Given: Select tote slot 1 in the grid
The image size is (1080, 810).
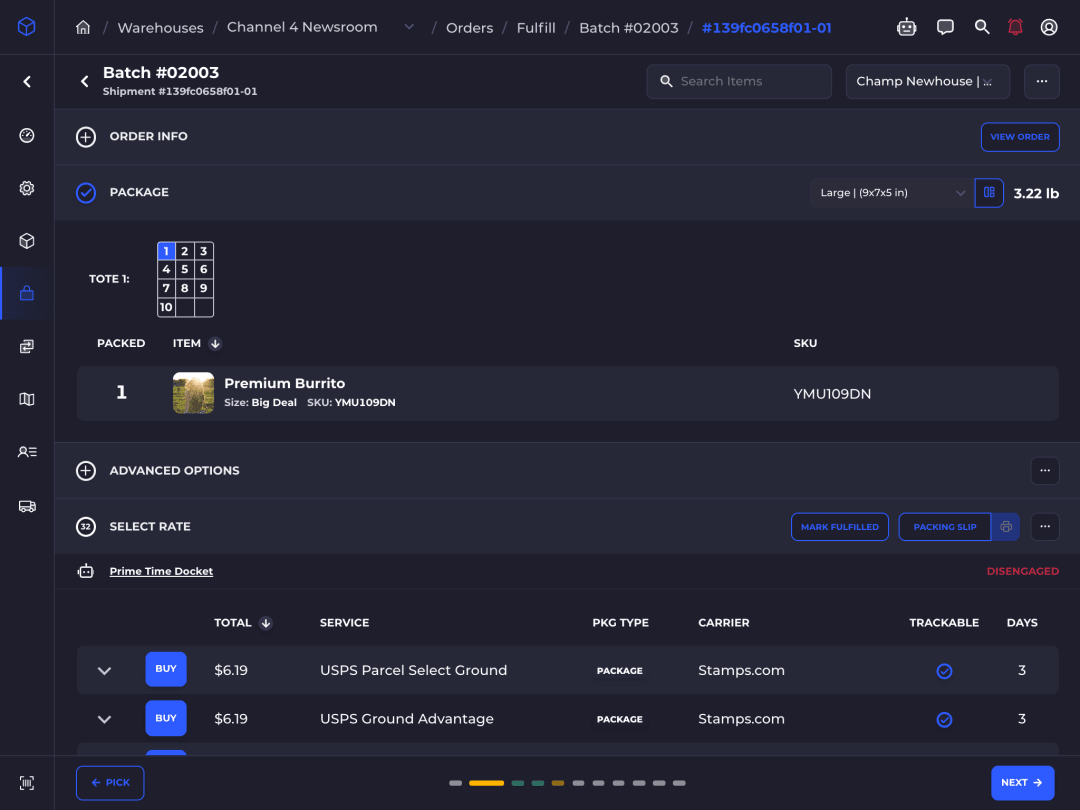Looking at the screenshot, I should (x=166, y=251).
